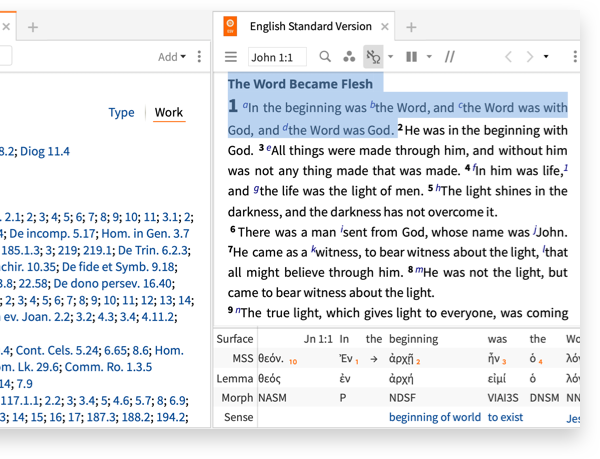The width and height of the screenshot is (600, 459).
Task: Click the MSS row label
Action: pos(243,358)
